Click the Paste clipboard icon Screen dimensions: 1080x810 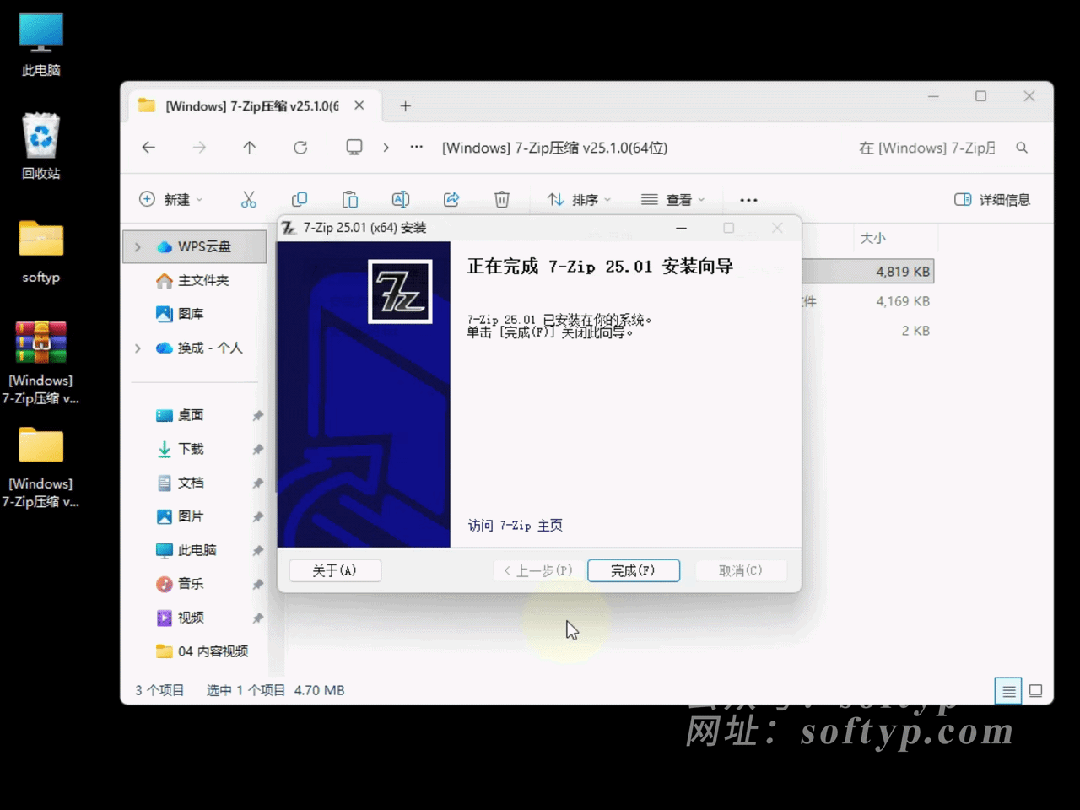click(350, 200)
